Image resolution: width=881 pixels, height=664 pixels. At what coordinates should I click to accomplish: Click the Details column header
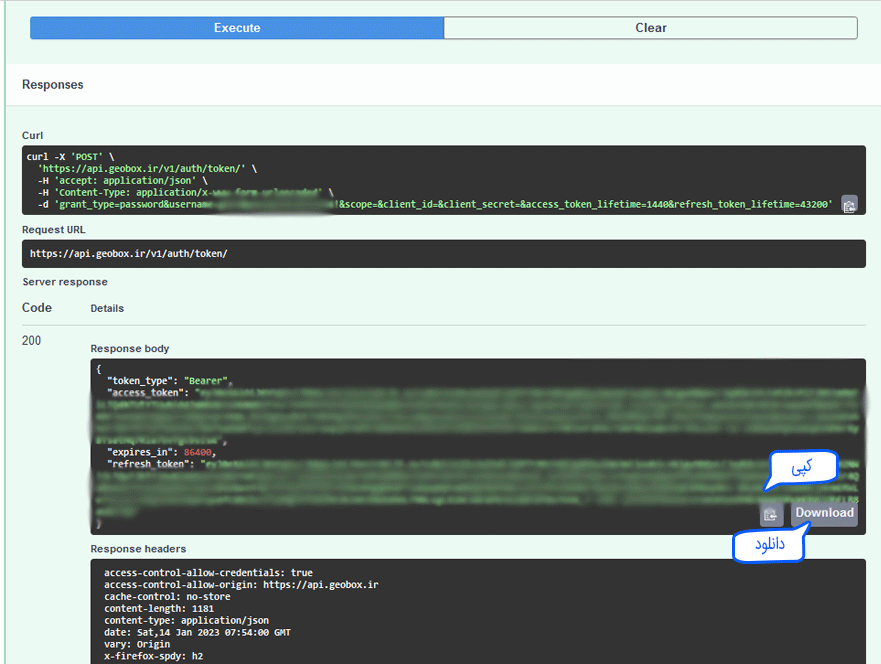[107, 309]
